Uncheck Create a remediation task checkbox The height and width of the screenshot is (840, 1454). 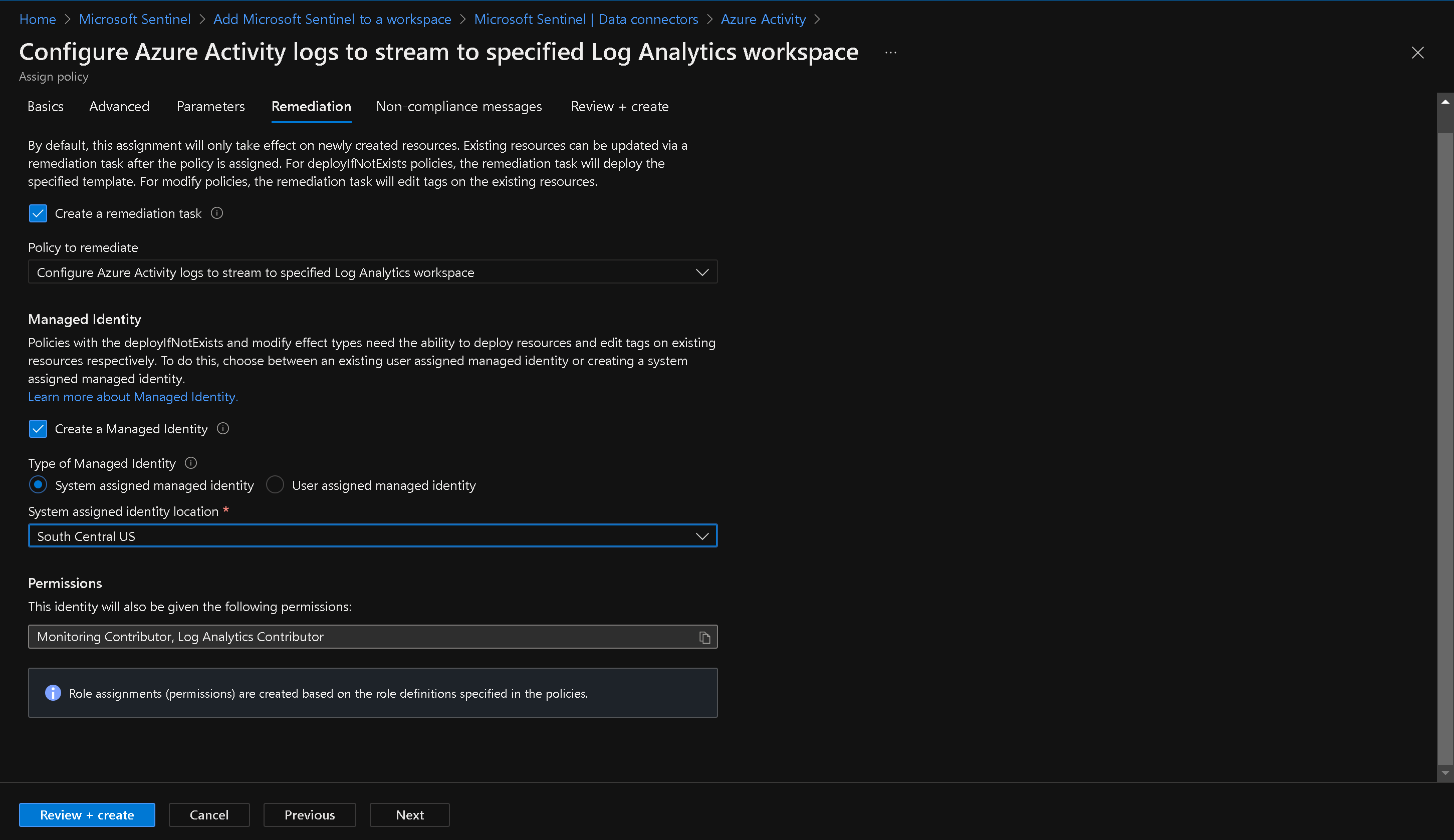38,213
